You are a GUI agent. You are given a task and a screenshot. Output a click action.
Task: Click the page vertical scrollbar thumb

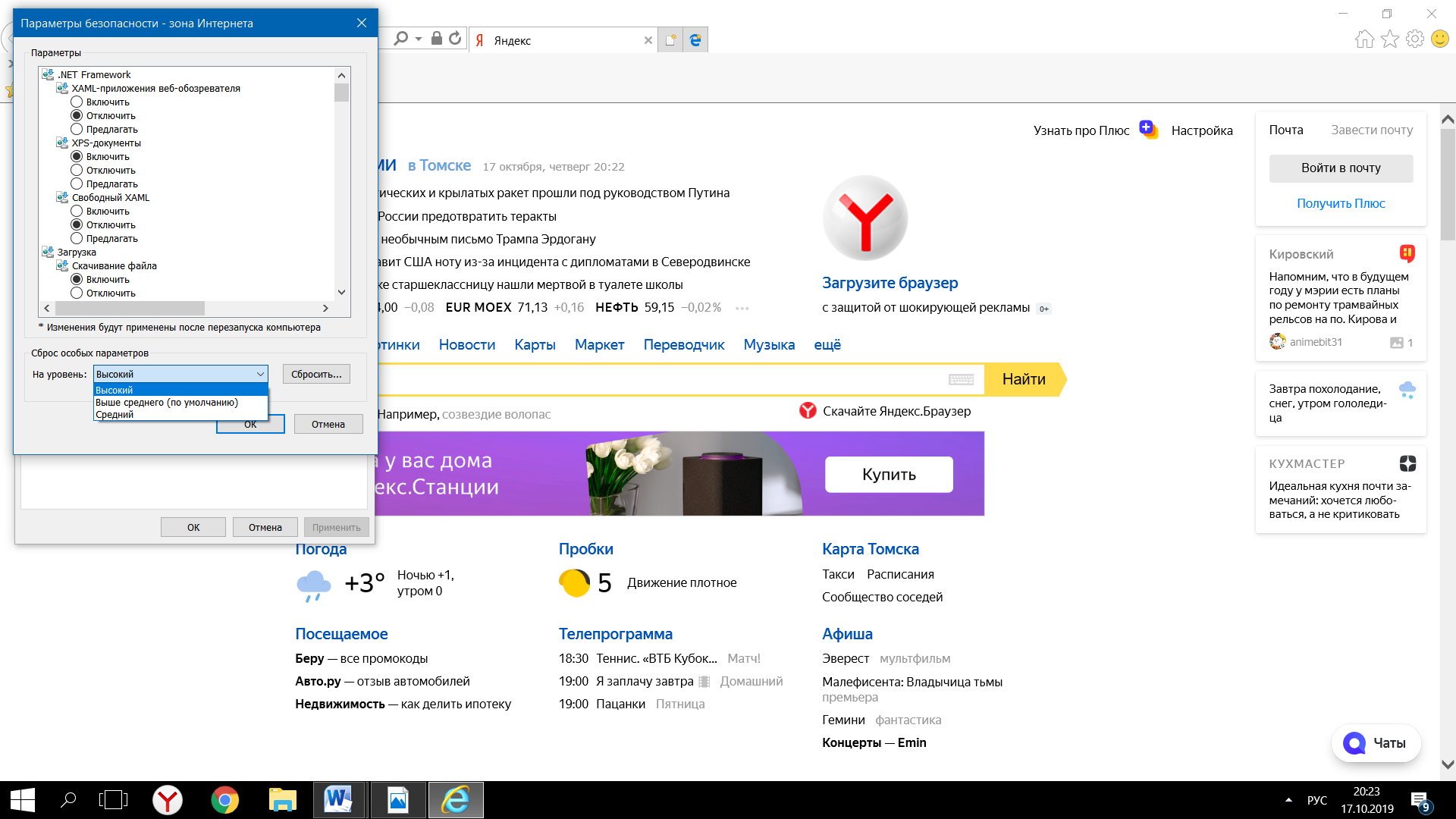pyautogui.click(x=1448, y=184)
